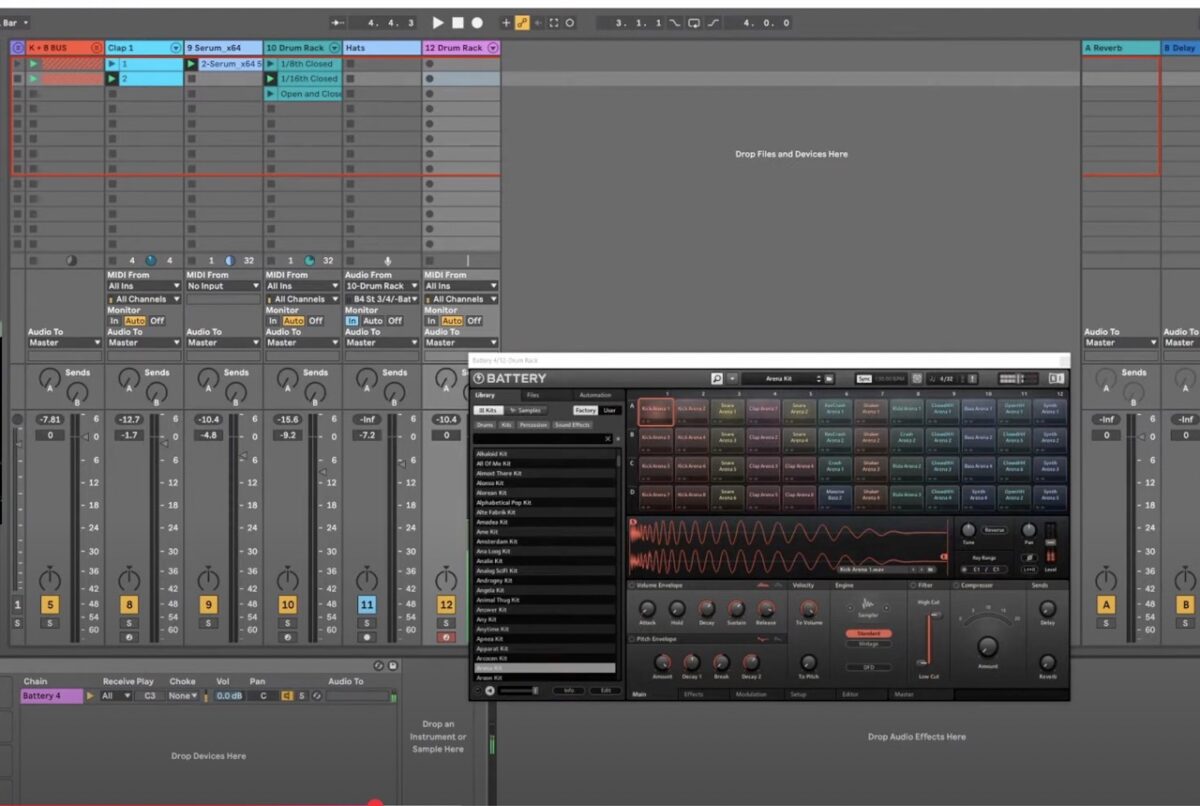This screenshot has width=1200, height=806.
Task: Click the User library button
Action: [609, 410]
